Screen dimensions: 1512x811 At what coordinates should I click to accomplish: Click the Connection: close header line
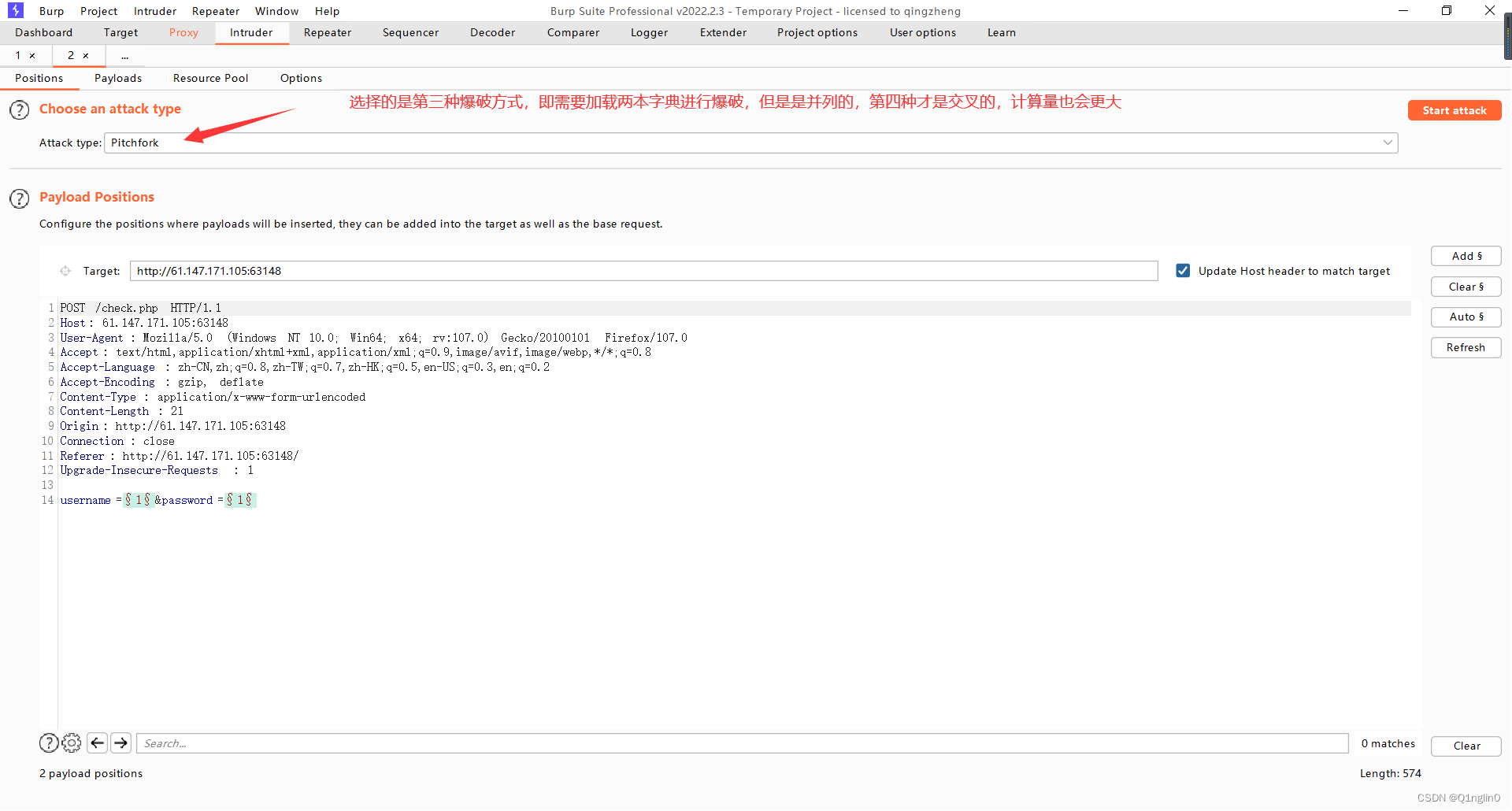[117, 441]
